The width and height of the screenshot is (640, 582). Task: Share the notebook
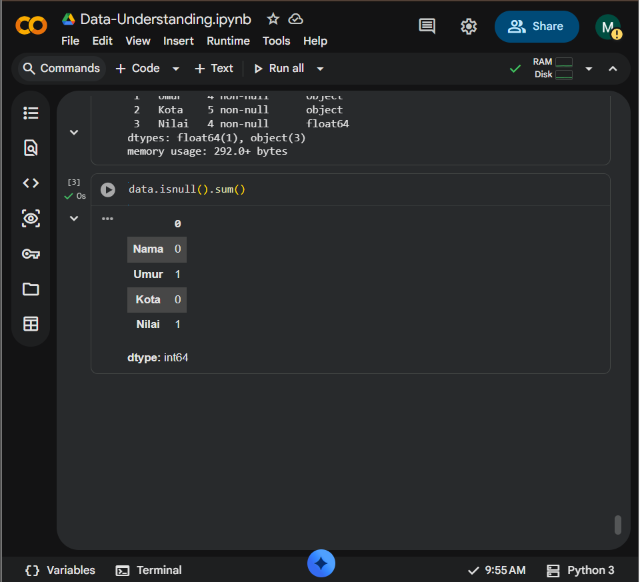(537, 27)
